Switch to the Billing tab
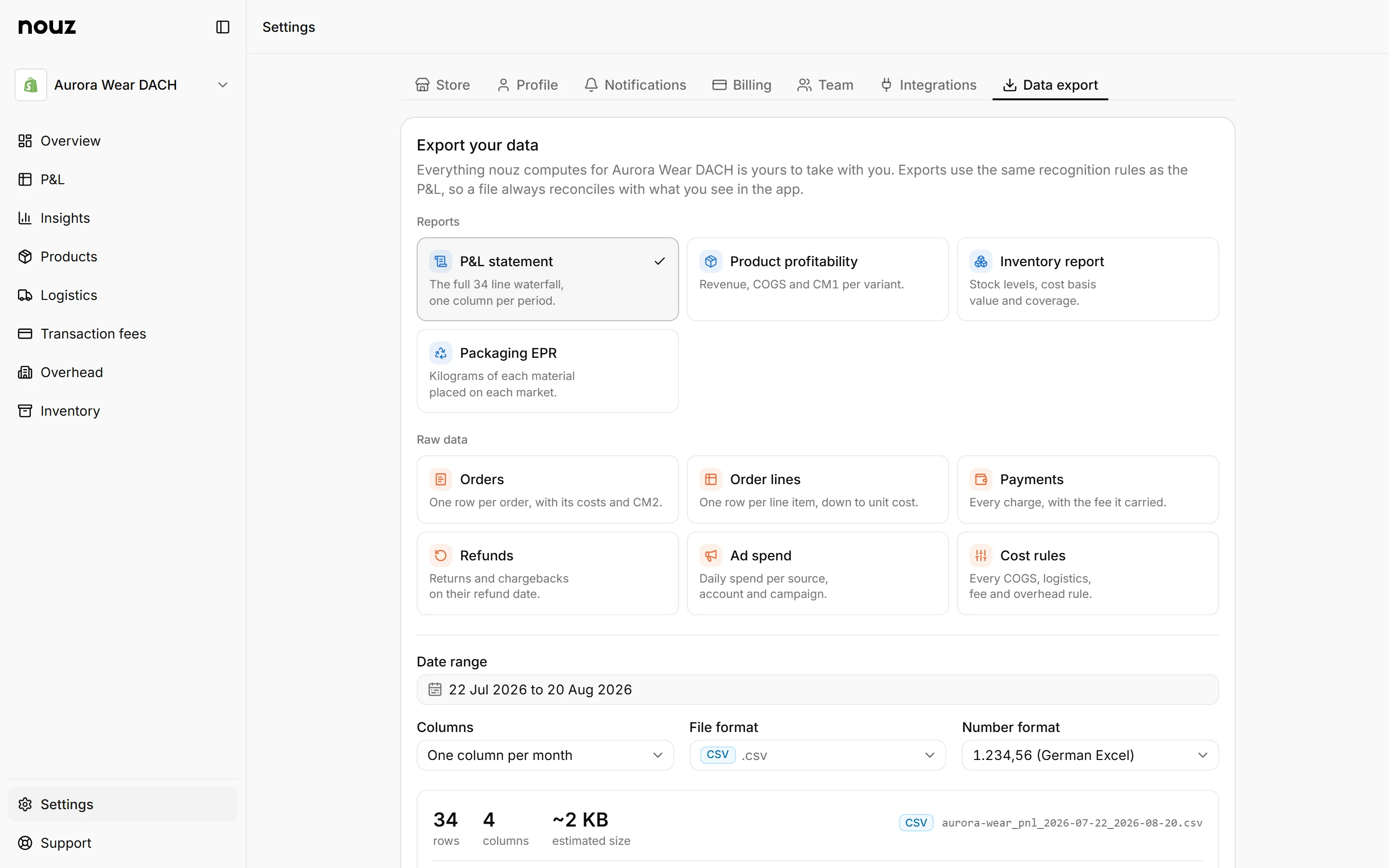The width and height of the screenshot is (1389, 868). coord(742,85)
